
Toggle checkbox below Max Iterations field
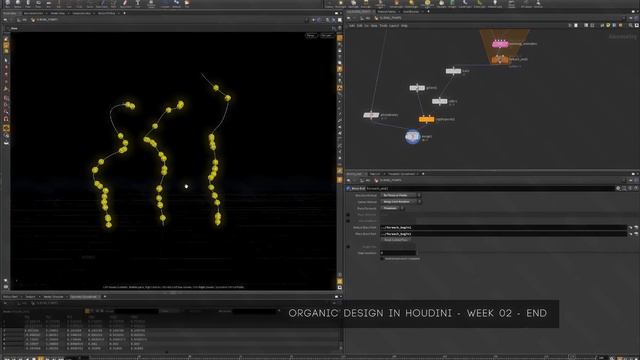coord(382,258)
